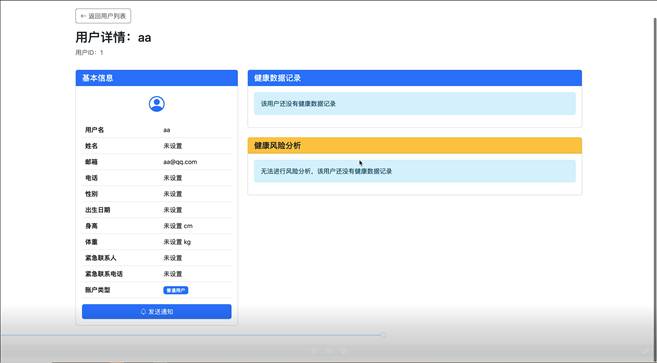Click 未设置 value in the 出生日期 row

(x=173, y=210)
